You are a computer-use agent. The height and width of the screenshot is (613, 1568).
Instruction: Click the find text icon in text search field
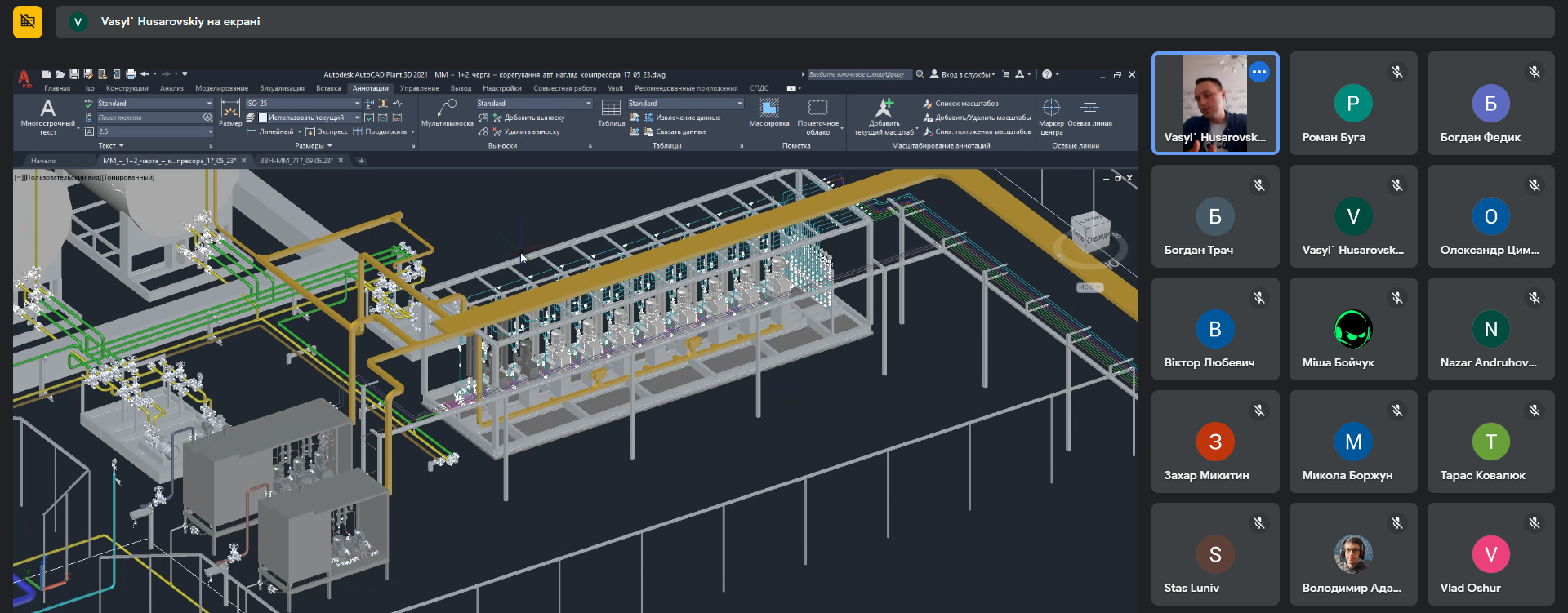click(x=207, y=118)
